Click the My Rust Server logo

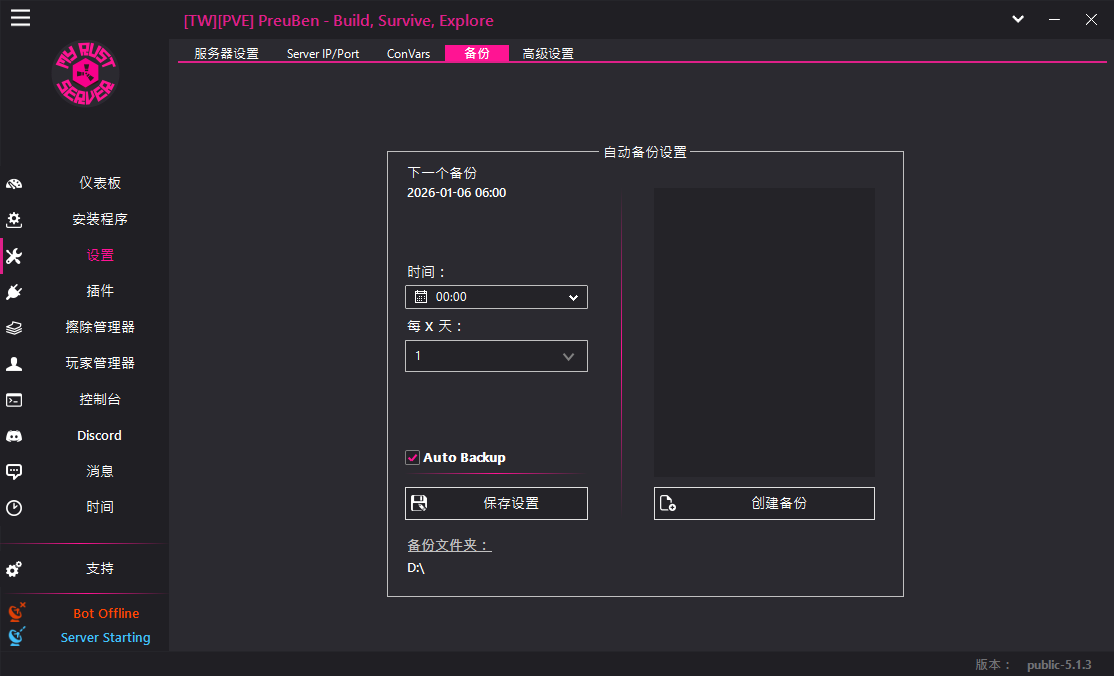(x=85, y=76)
